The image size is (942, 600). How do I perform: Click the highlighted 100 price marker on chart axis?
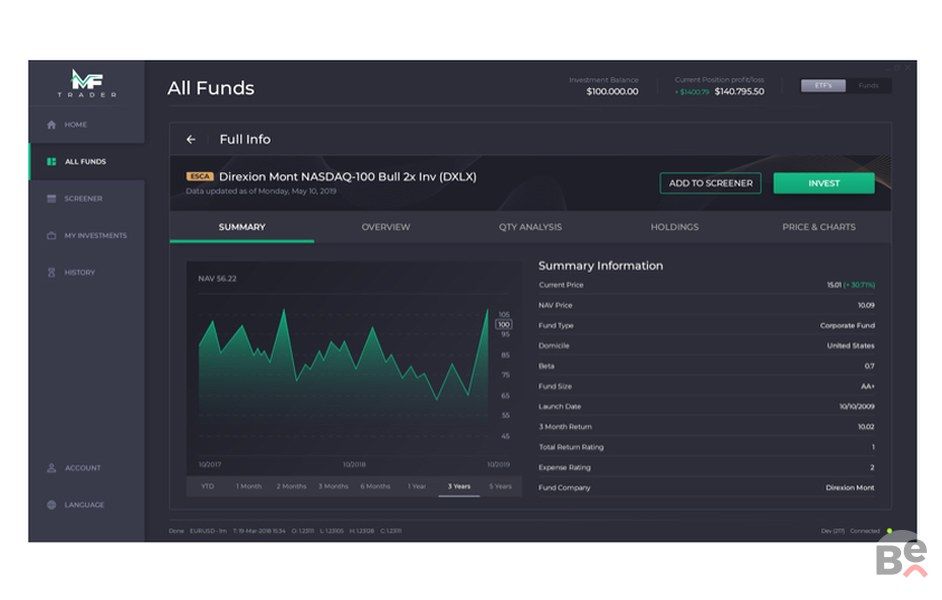click(x=503, y=324)
